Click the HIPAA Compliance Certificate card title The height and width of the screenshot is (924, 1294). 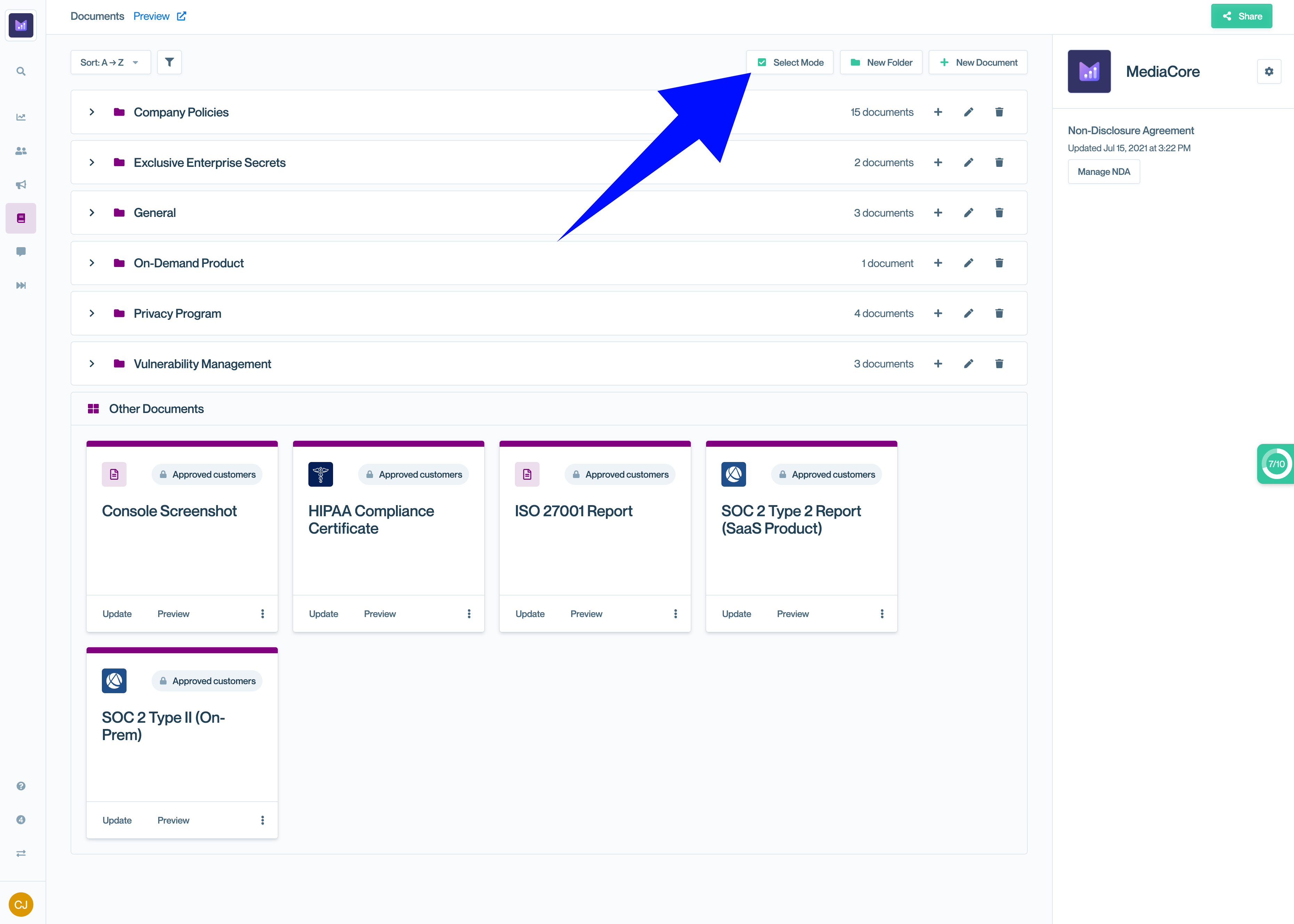click(371, 519)
